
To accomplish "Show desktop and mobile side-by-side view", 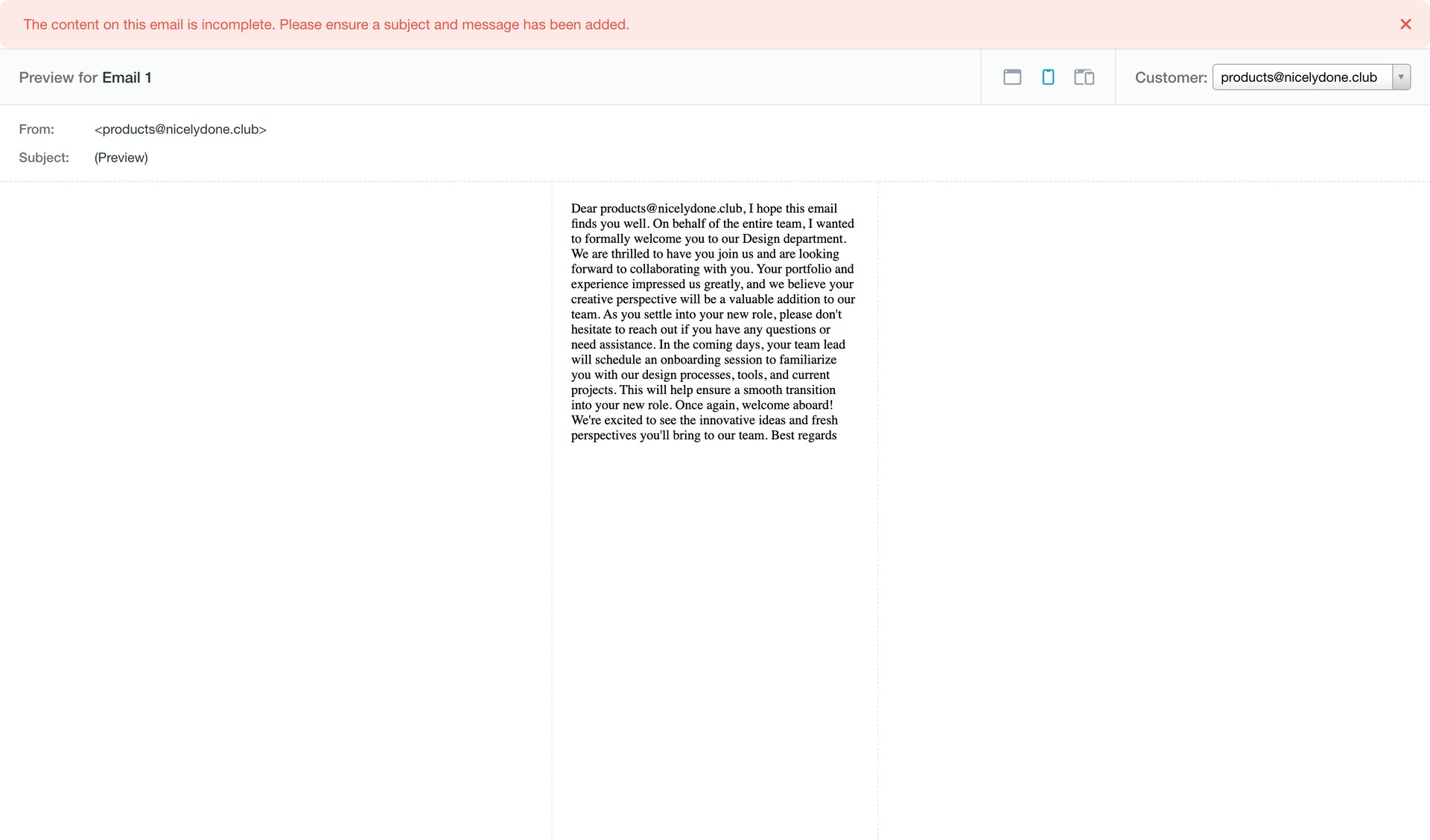I will point(1084,77).
